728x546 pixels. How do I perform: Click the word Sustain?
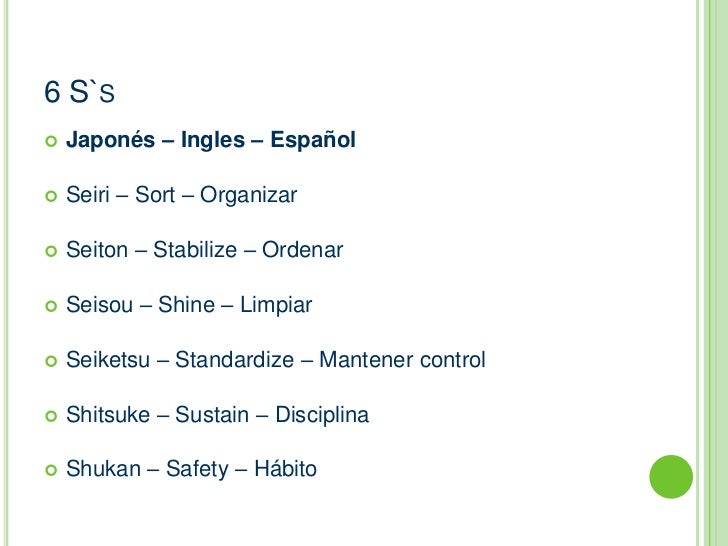tap(212, 414)
